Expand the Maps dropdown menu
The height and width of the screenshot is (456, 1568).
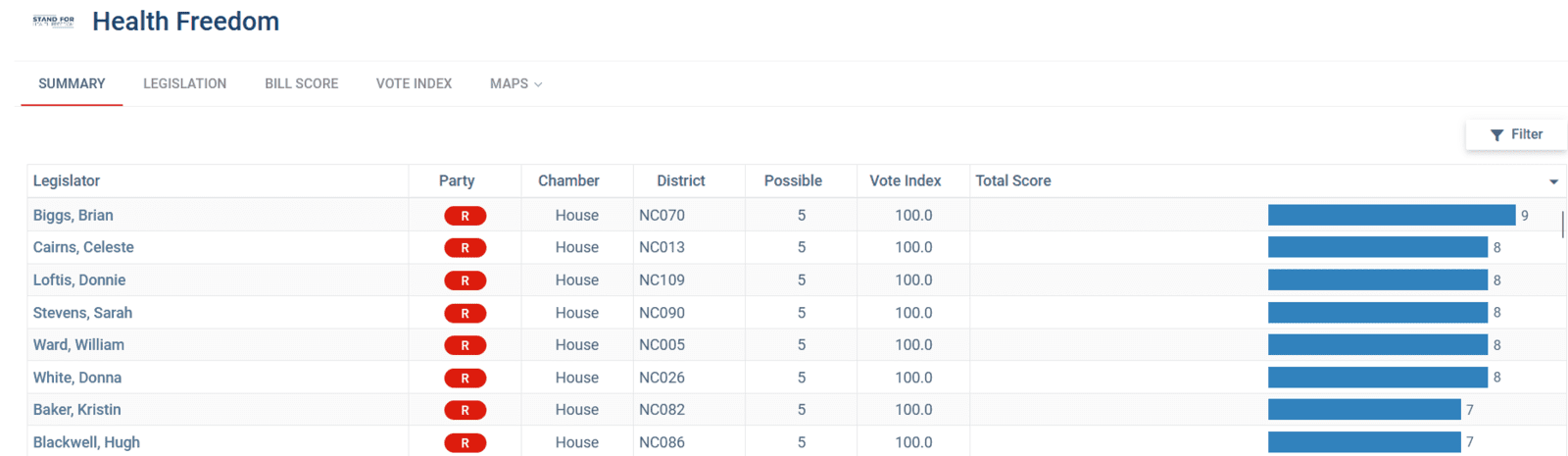[x=515, y=84]
